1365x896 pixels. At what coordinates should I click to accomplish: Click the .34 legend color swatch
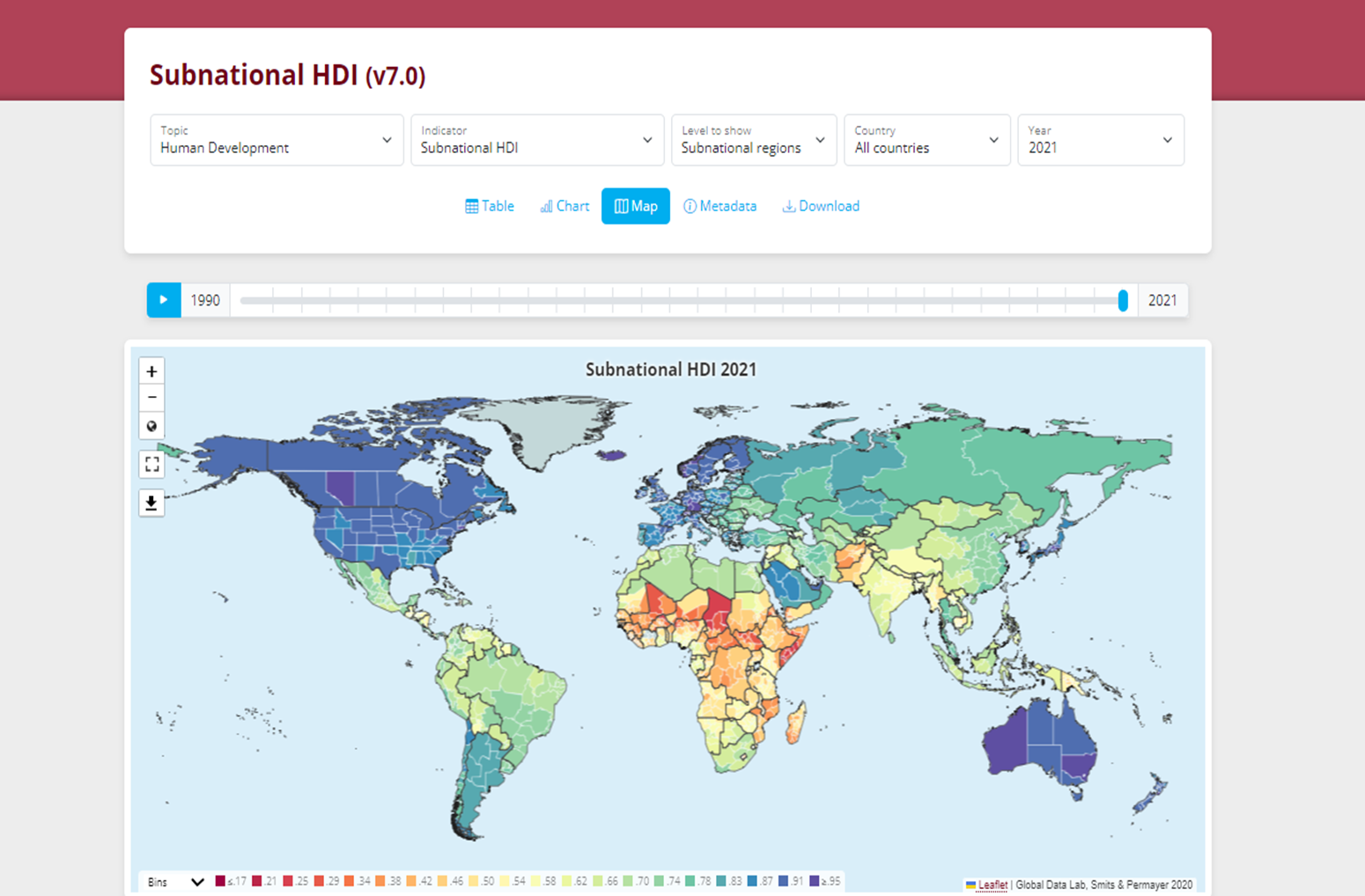[x=350, y=881]
